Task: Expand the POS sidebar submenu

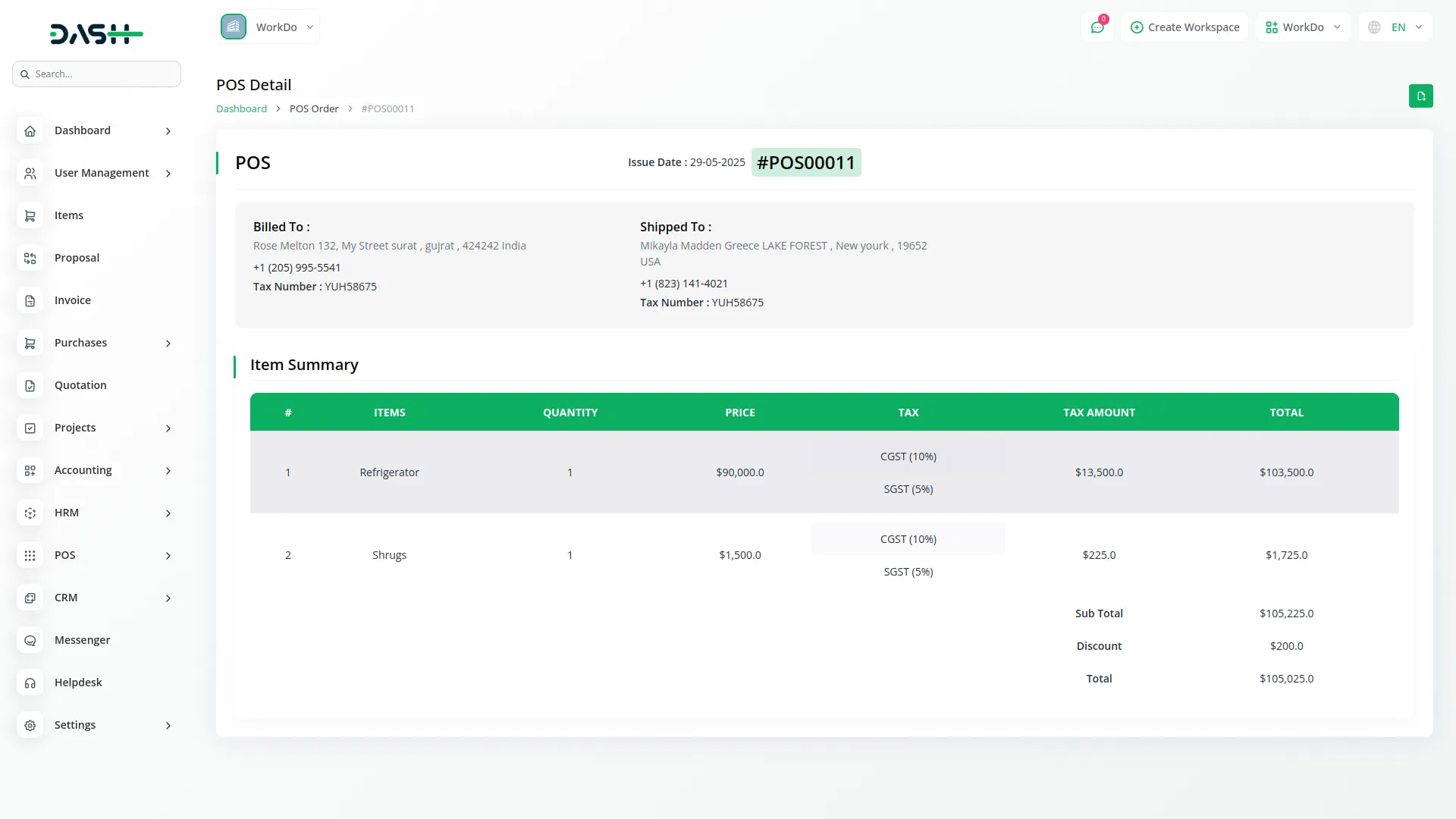Action: (x=168, y=556)
